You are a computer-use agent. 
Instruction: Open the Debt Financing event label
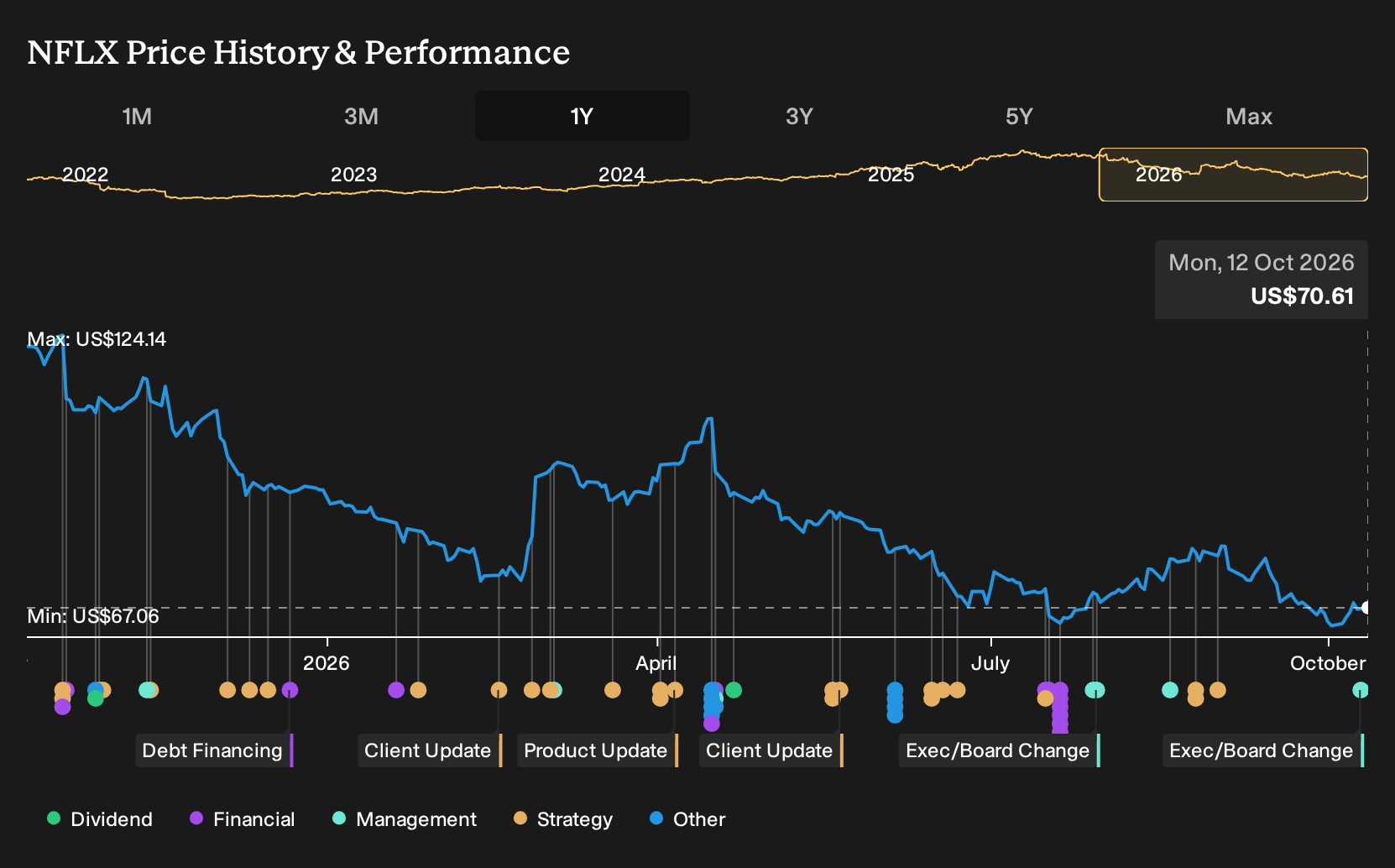[x=214, y=750]
